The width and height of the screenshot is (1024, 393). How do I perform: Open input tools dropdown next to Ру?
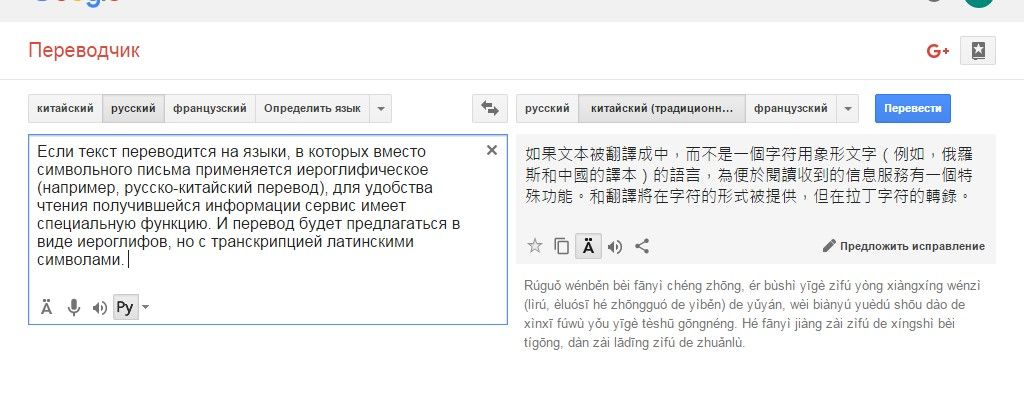(146, 307)
